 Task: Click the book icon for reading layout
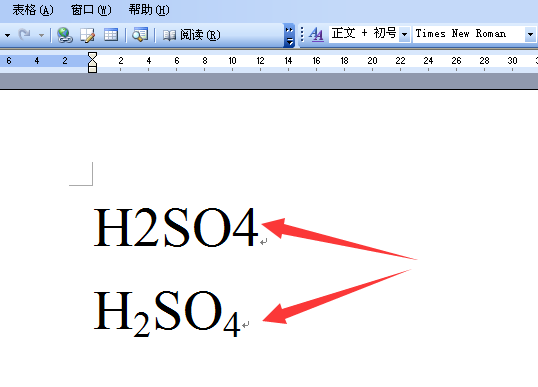pos(169,35)
